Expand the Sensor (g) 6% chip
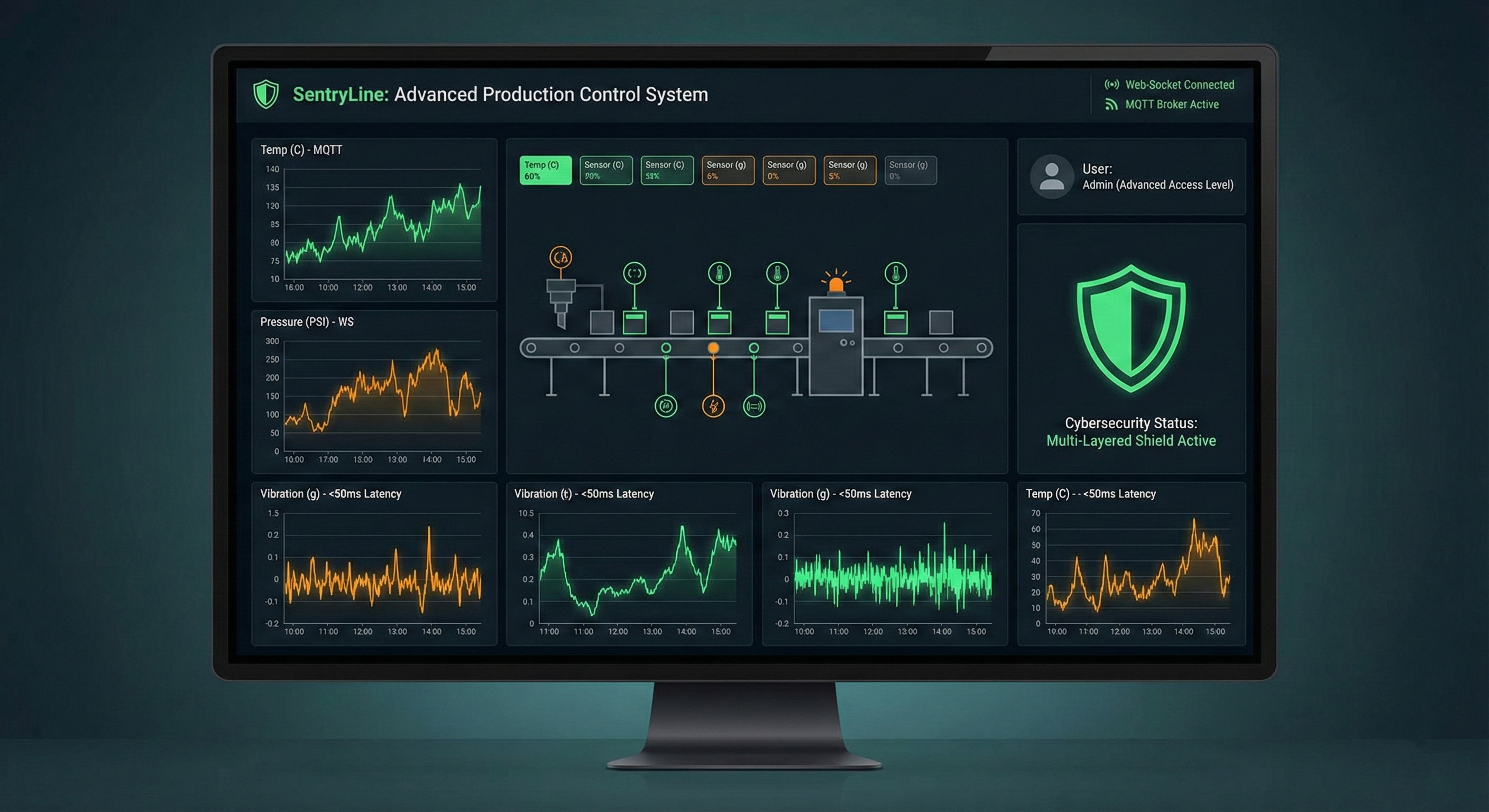This screenshot has height=812, width=1489. click(x=728, y=169)
